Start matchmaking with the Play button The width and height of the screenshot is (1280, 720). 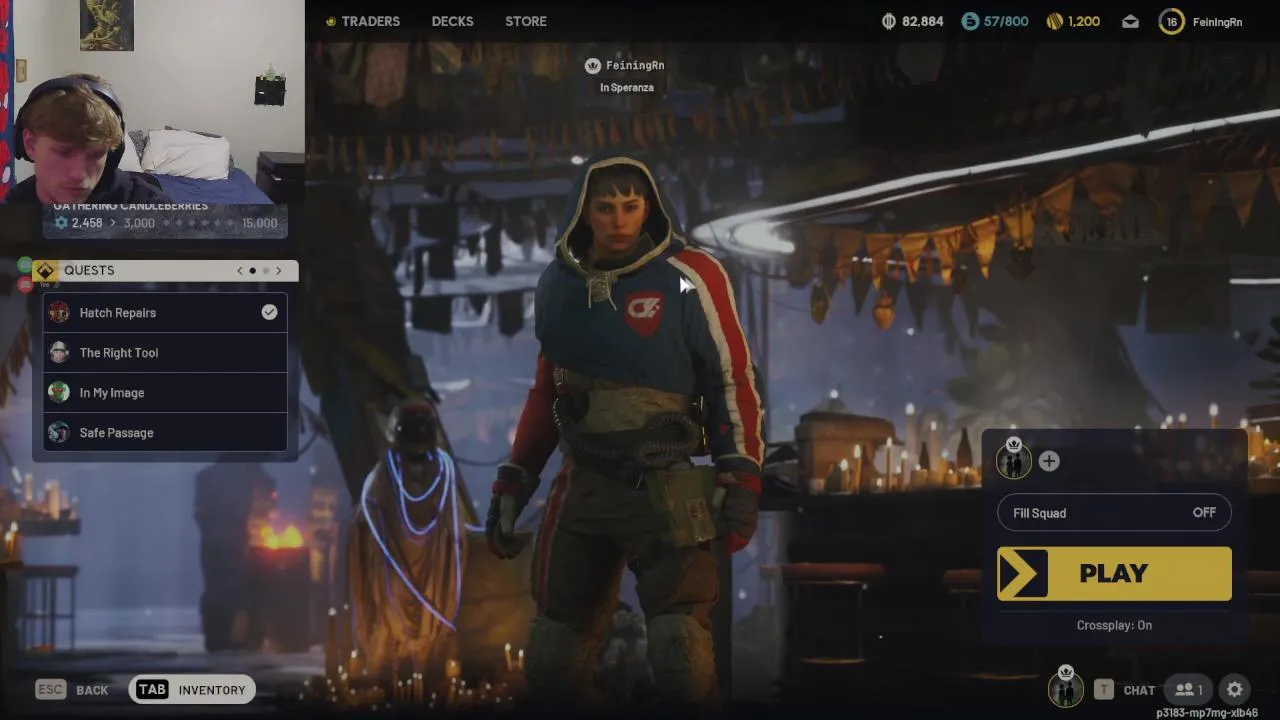tap(1114, 573)
